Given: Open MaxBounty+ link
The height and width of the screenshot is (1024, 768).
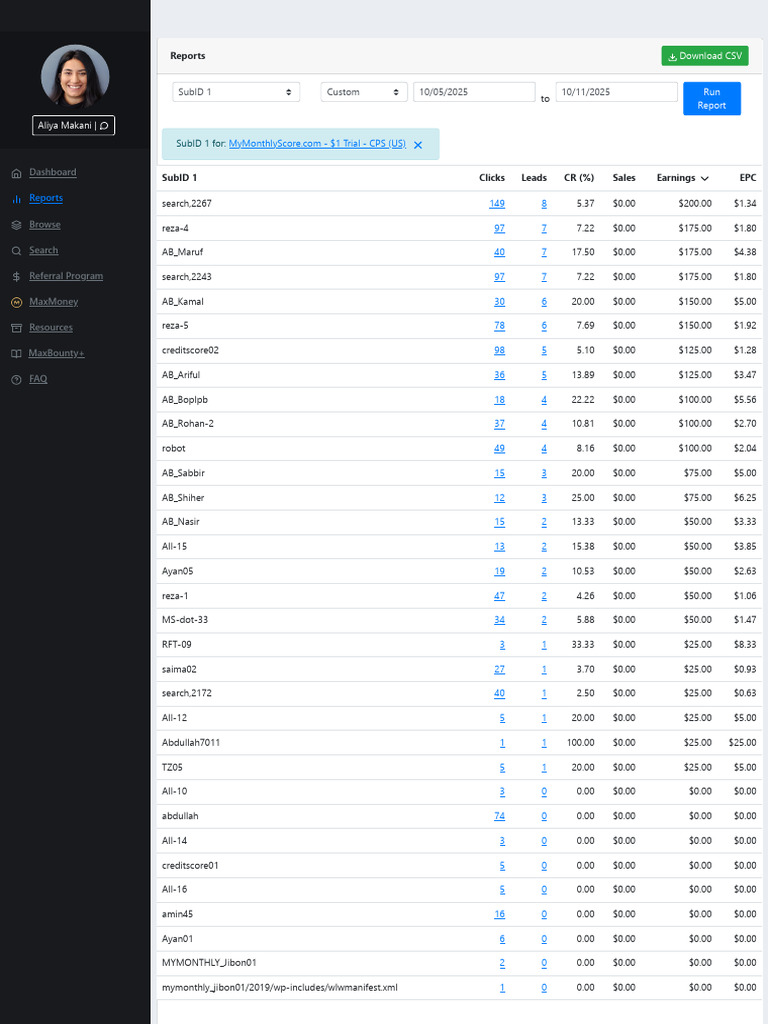Looking at the screenshot, I should [56, 353].
